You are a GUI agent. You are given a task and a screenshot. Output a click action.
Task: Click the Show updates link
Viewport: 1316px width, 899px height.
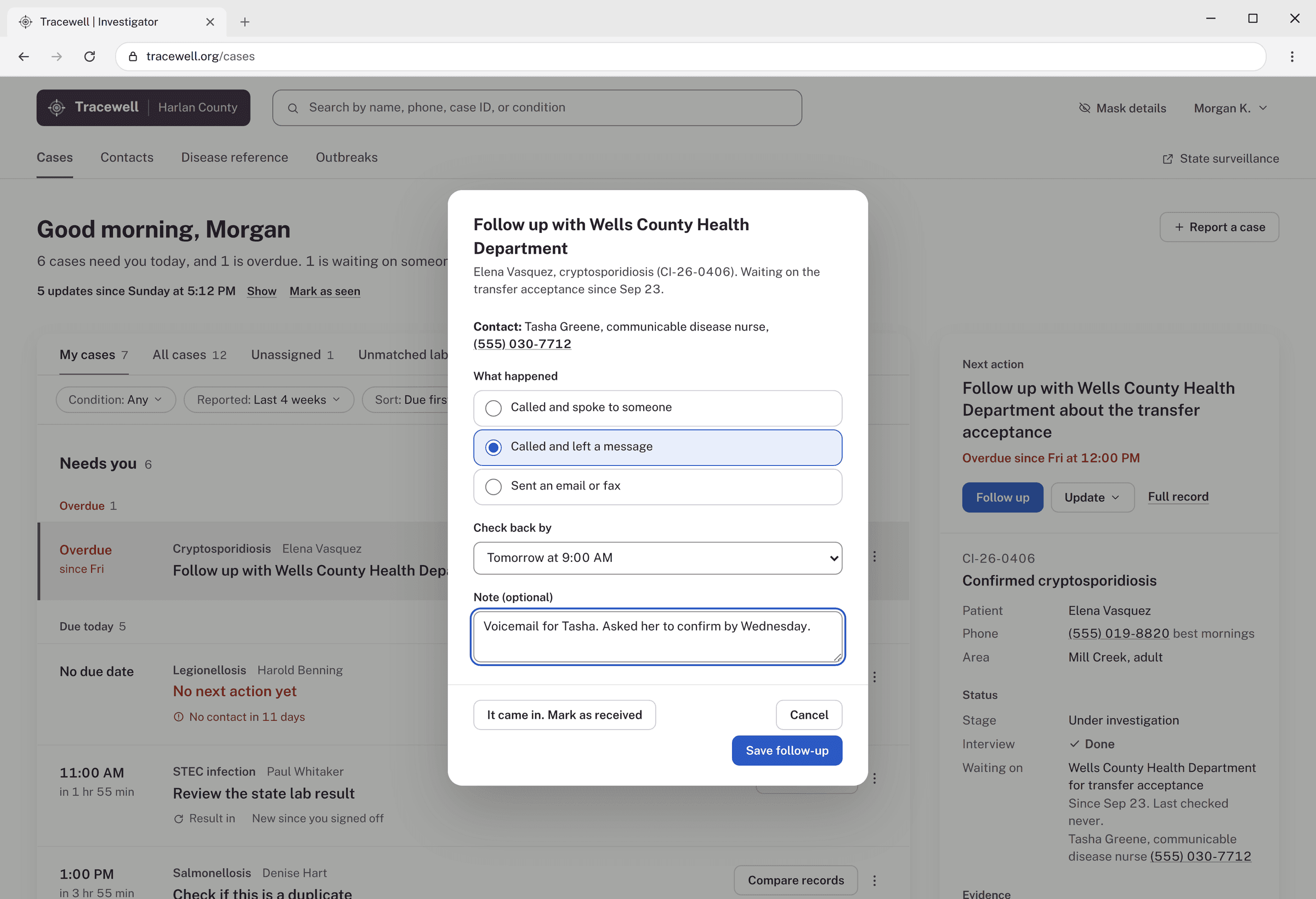262,292
